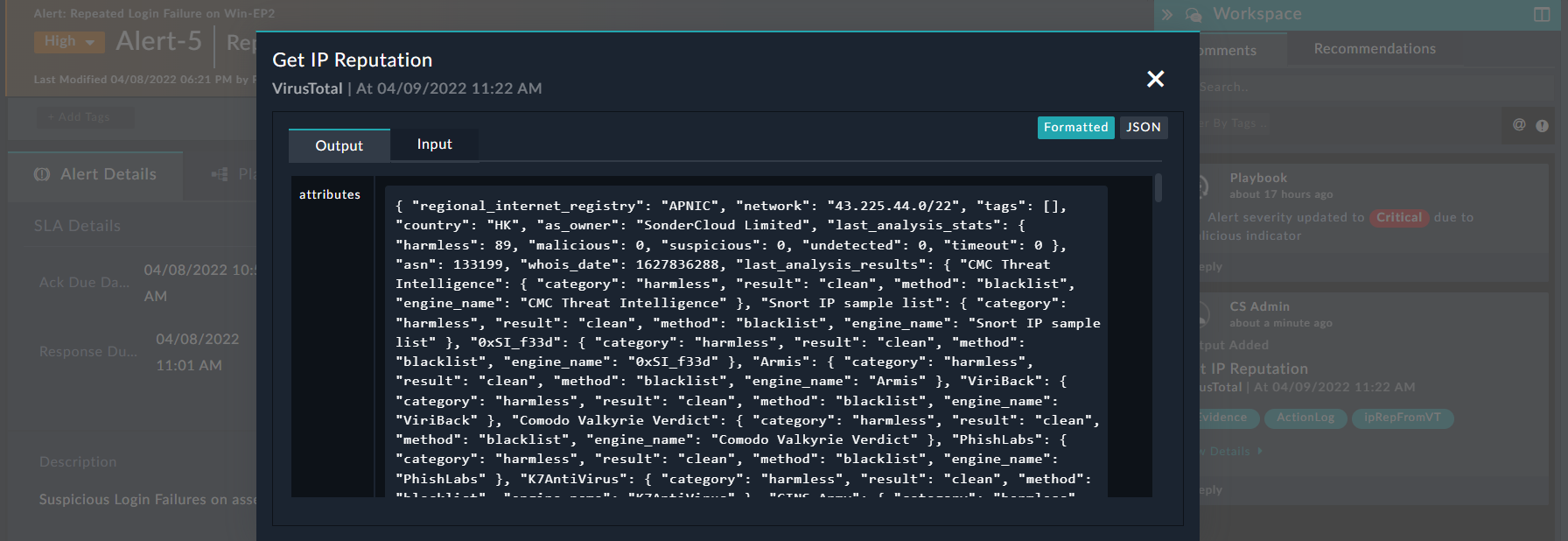This screenshot has height=541, width=1568.
Task: Click the @ mentions filter icon
Action: coord(1519,125)
